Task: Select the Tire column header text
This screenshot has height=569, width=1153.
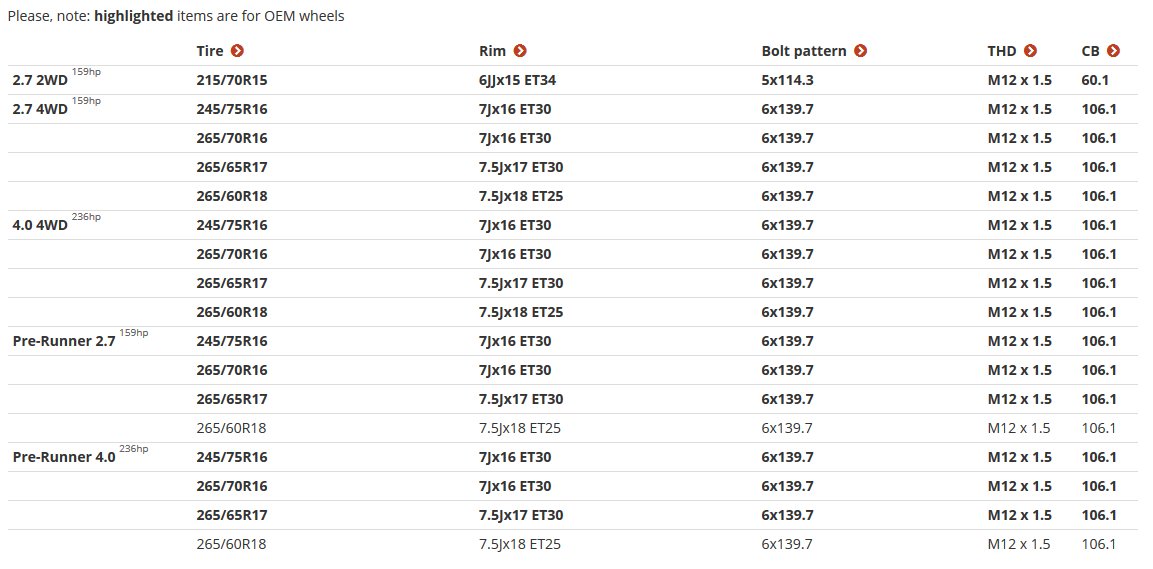Action: pyautogui.click(x=210, y=51)
